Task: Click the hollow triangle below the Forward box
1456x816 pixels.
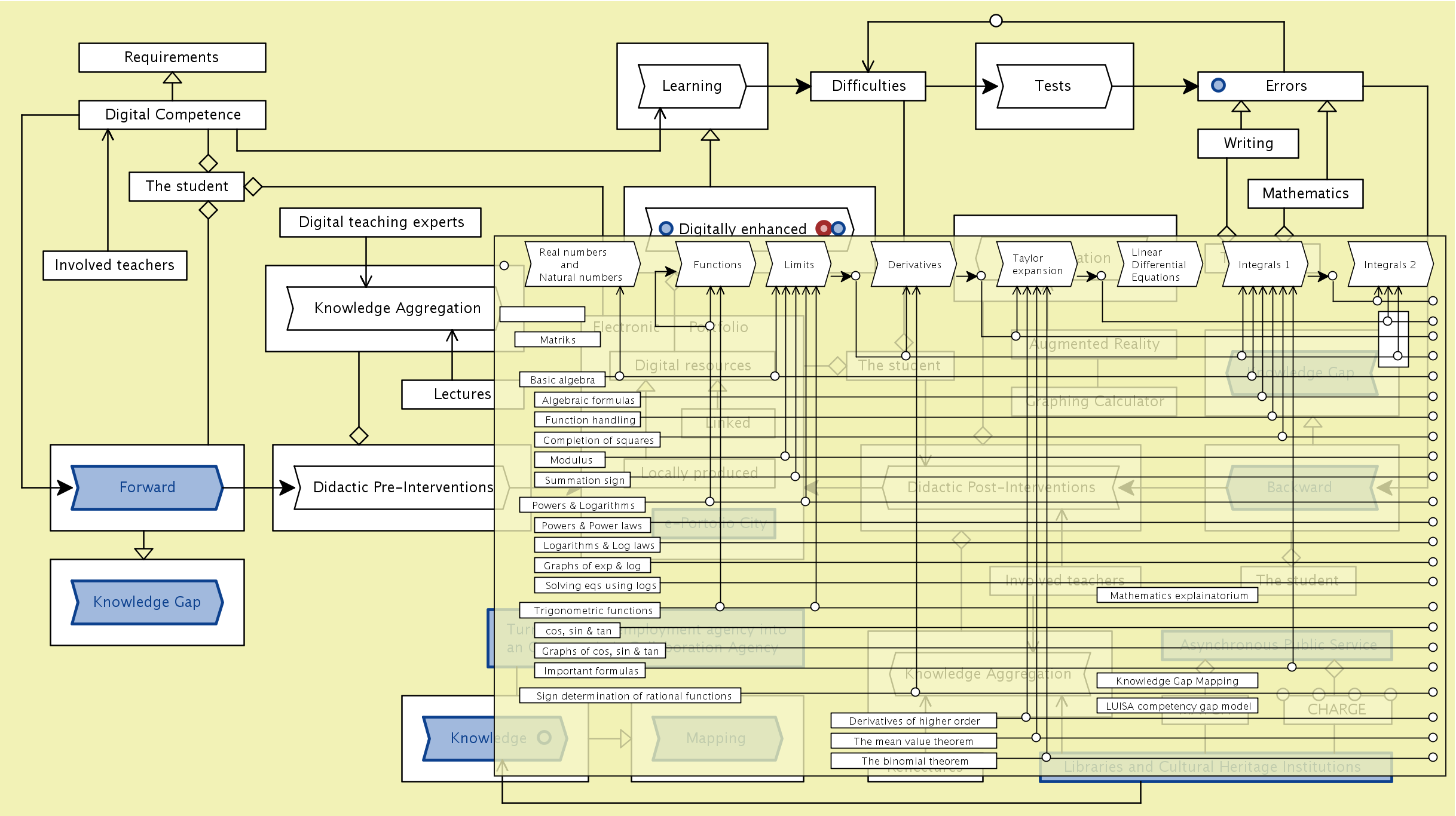Action: click(x=143, y=553)
